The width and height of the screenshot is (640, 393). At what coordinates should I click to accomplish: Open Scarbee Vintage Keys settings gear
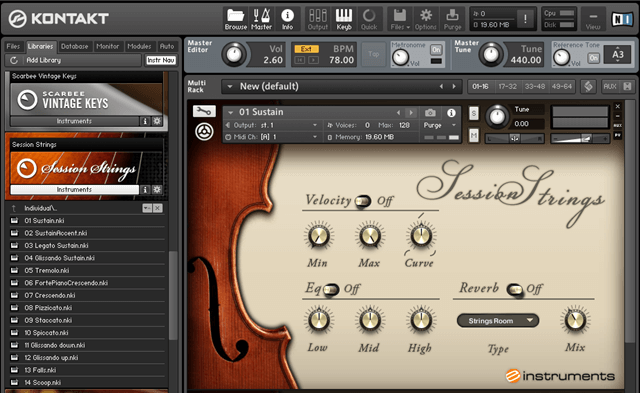[x=157, y=121]
